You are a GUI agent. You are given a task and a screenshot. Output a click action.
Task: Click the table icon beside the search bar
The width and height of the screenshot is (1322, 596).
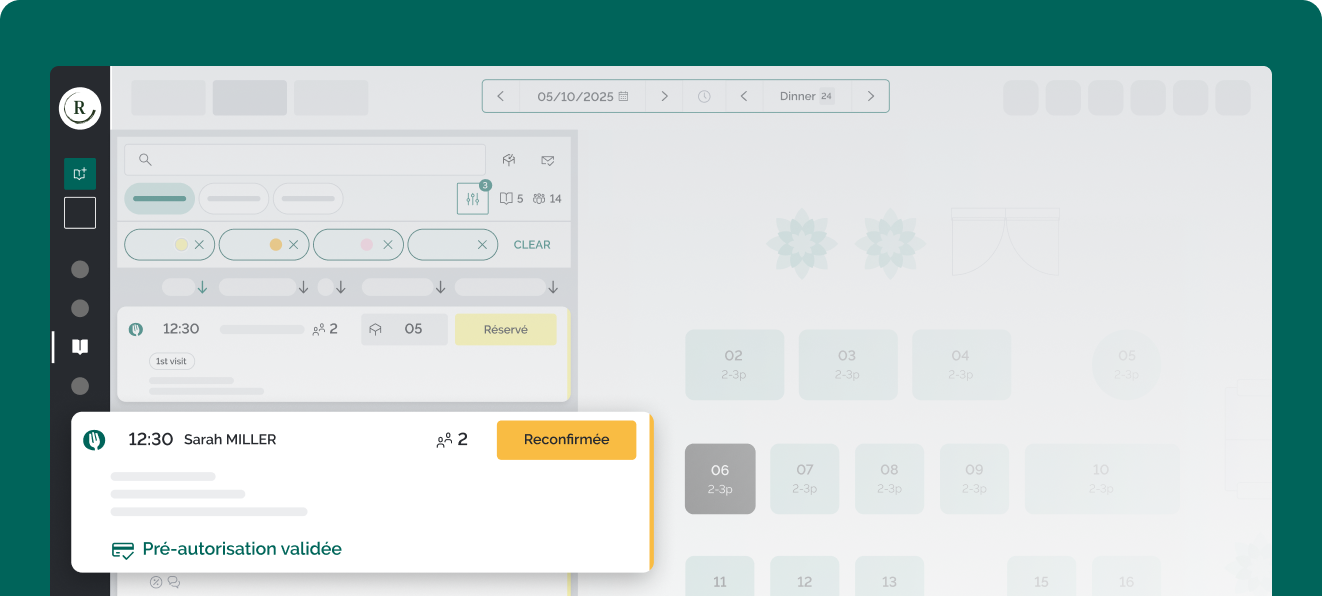tap(509, 160)
